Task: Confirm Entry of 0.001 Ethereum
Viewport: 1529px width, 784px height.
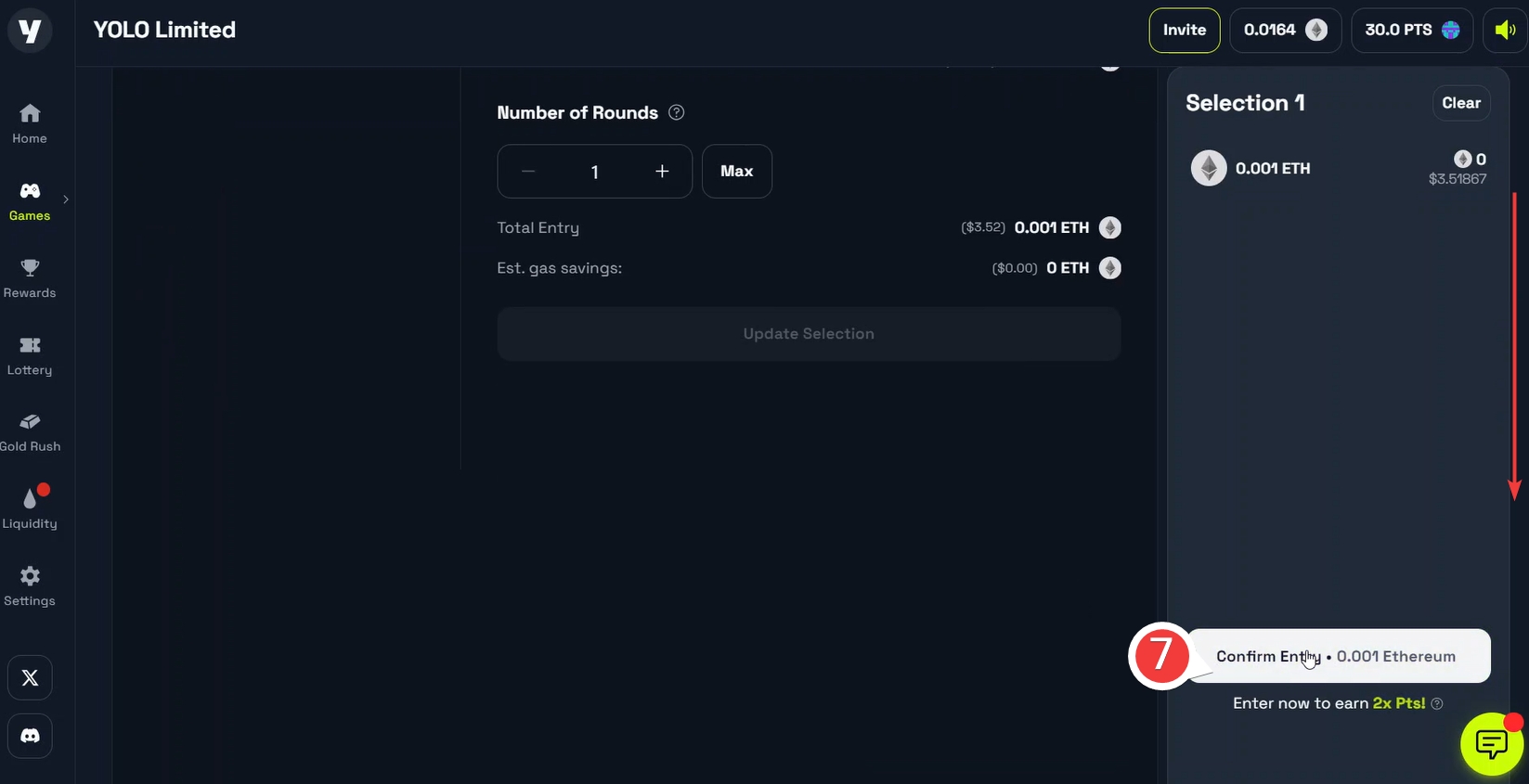Action: point(1338,656)
